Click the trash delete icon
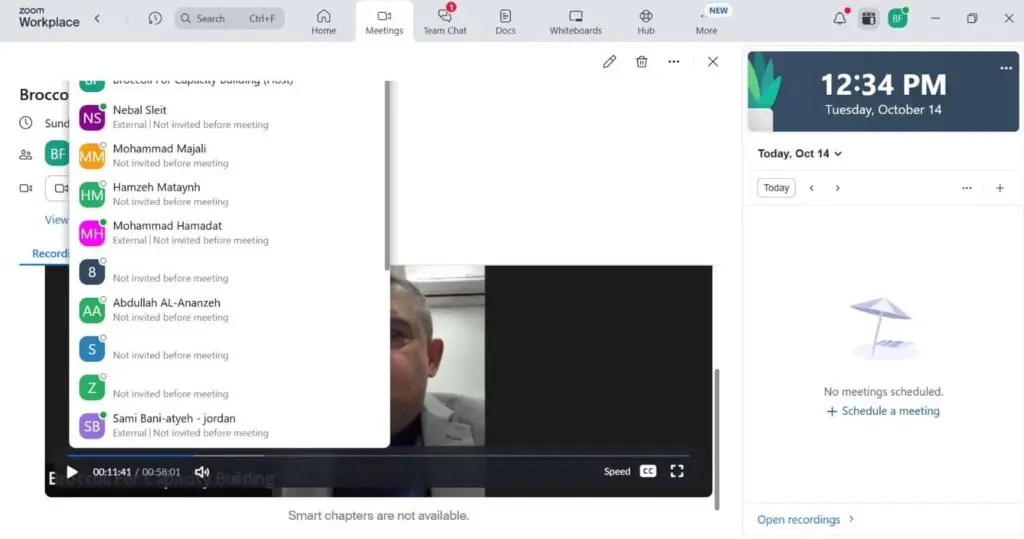 (x=642, y=62)
